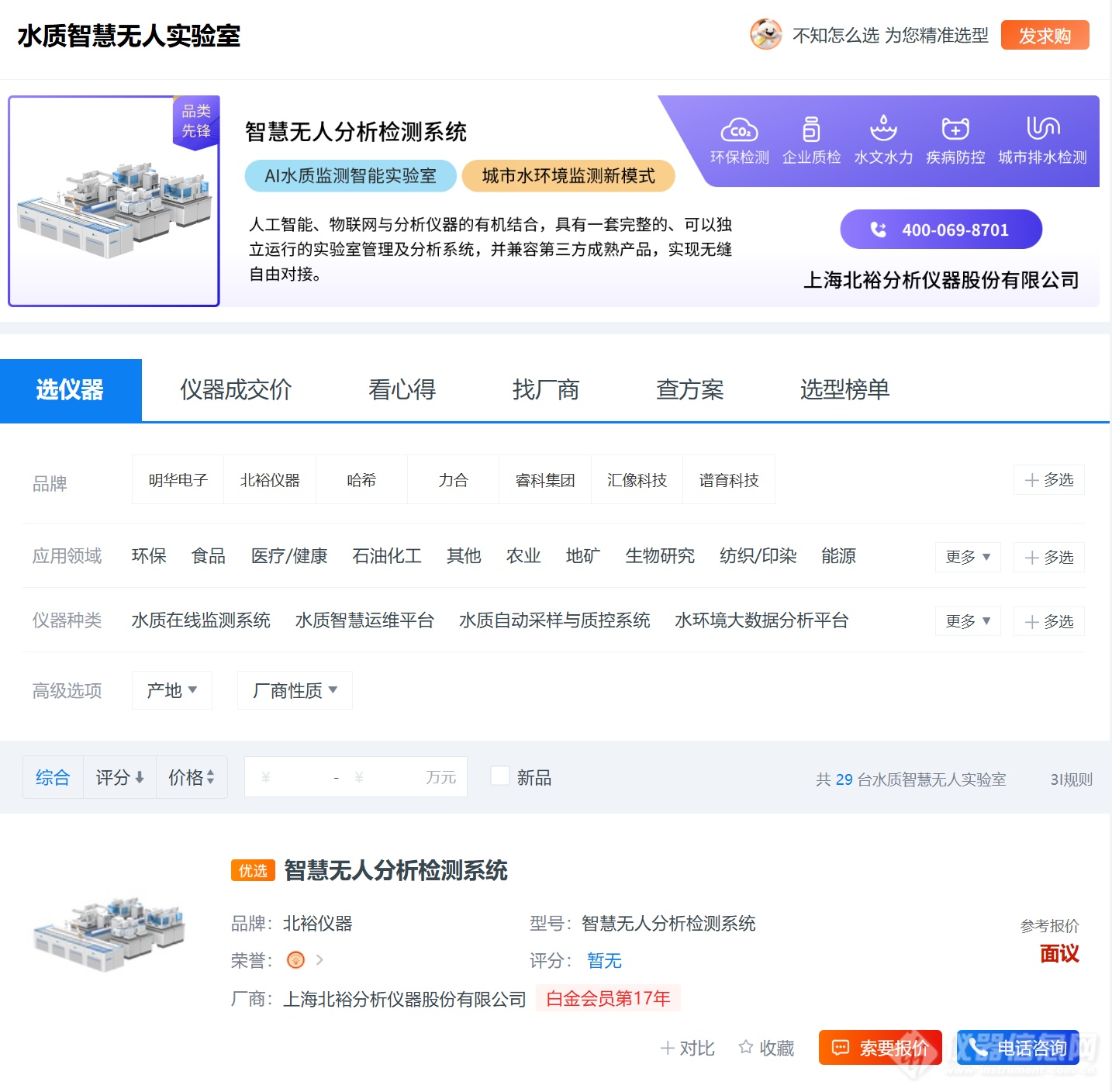
Task: Click the plus icon for 对比
Action: tap(667, 1048)
